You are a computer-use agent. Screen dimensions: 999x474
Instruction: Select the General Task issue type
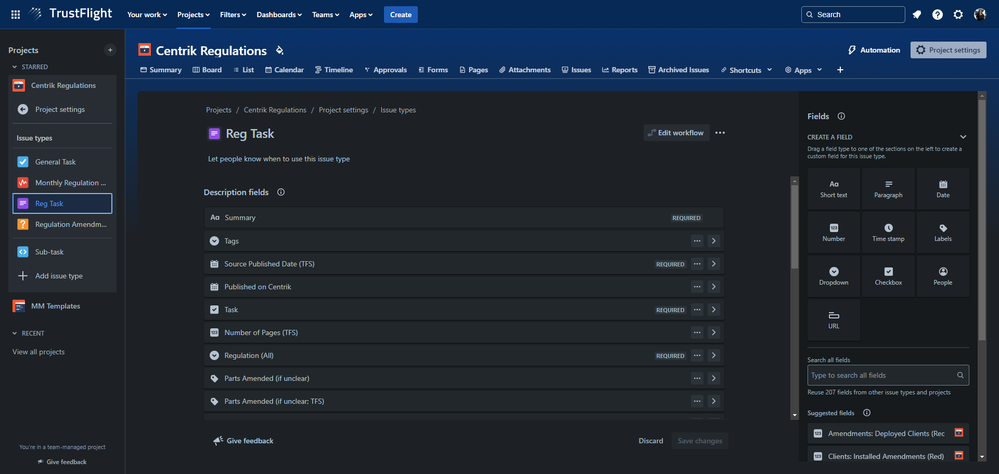tap(62, 162)
